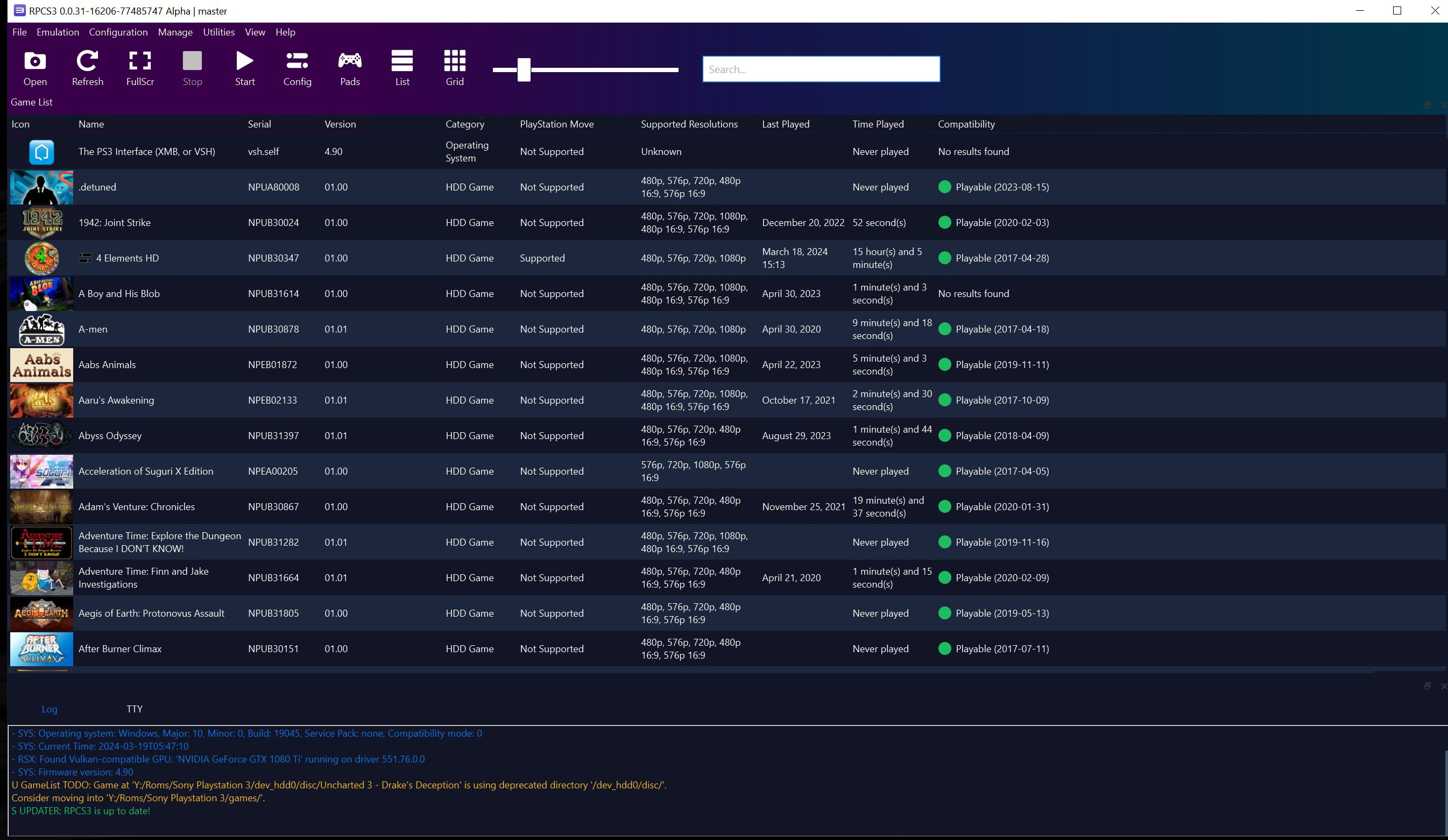This screenshot has height=840, width=1448.
Task: Open the Manage menu
Action: coord(175,32)
